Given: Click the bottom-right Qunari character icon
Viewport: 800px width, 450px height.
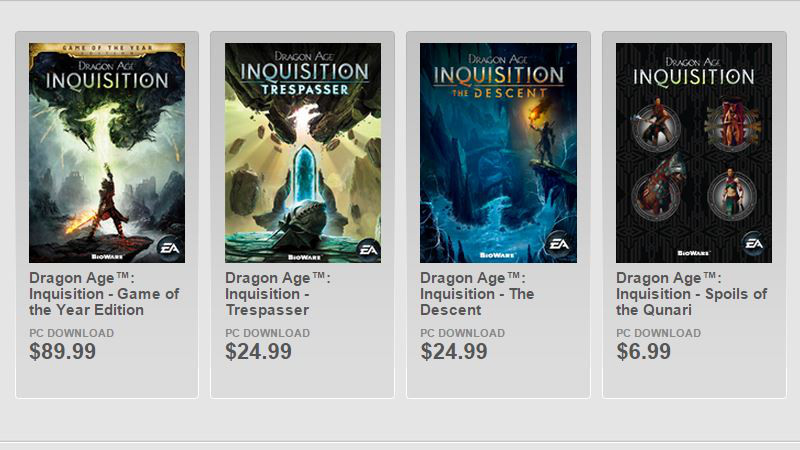Looking at the screenshot, I should pyautogui.click(x=728, y=193).
